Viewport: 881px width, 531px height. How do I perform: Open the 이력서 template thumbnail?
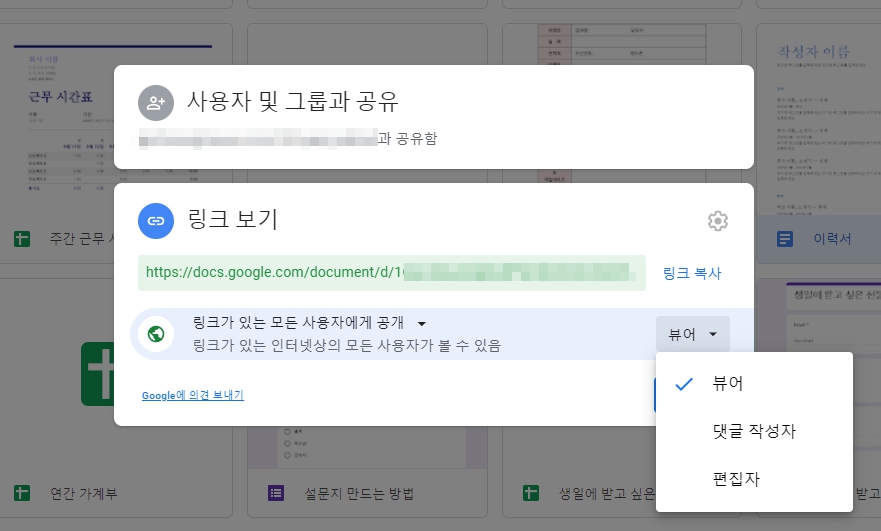tap(819, 119)
